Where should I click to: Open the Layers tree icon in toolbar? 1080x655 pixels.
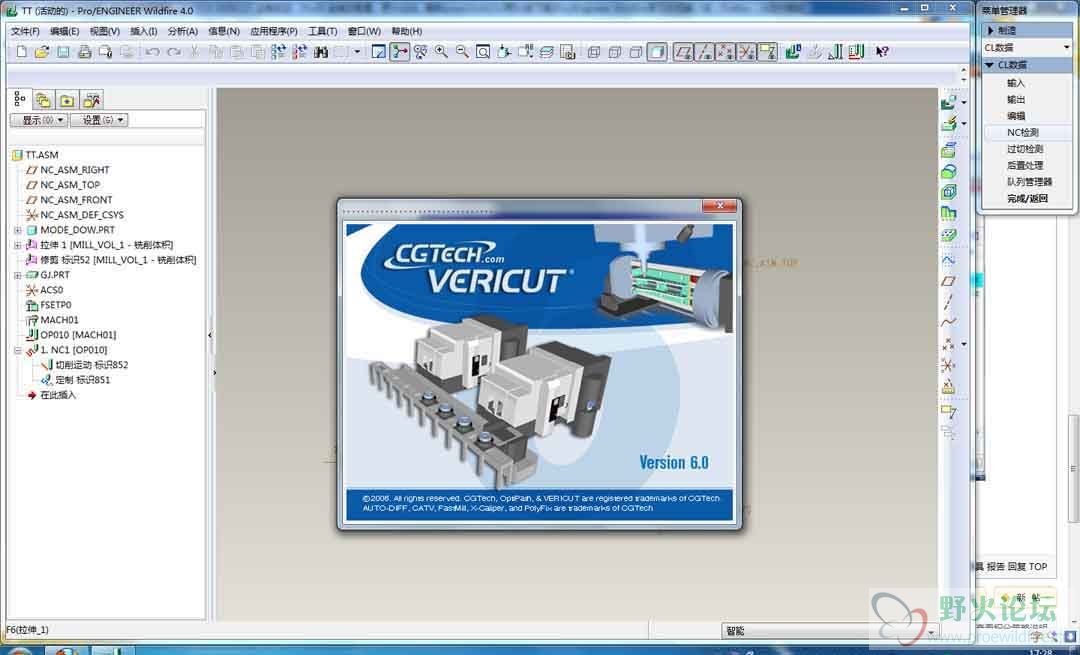pyautogui.click(x=546, y=52)
